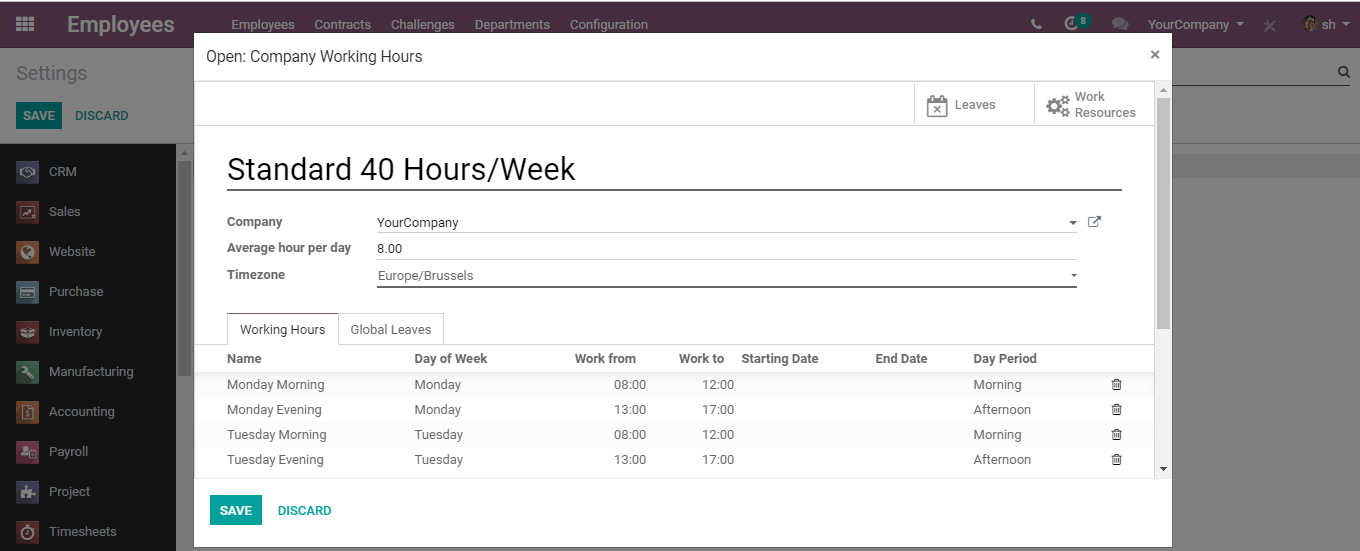The image size is (1360, 551).
Task: Click Discard on the Settings page
Action: point(102,115)
